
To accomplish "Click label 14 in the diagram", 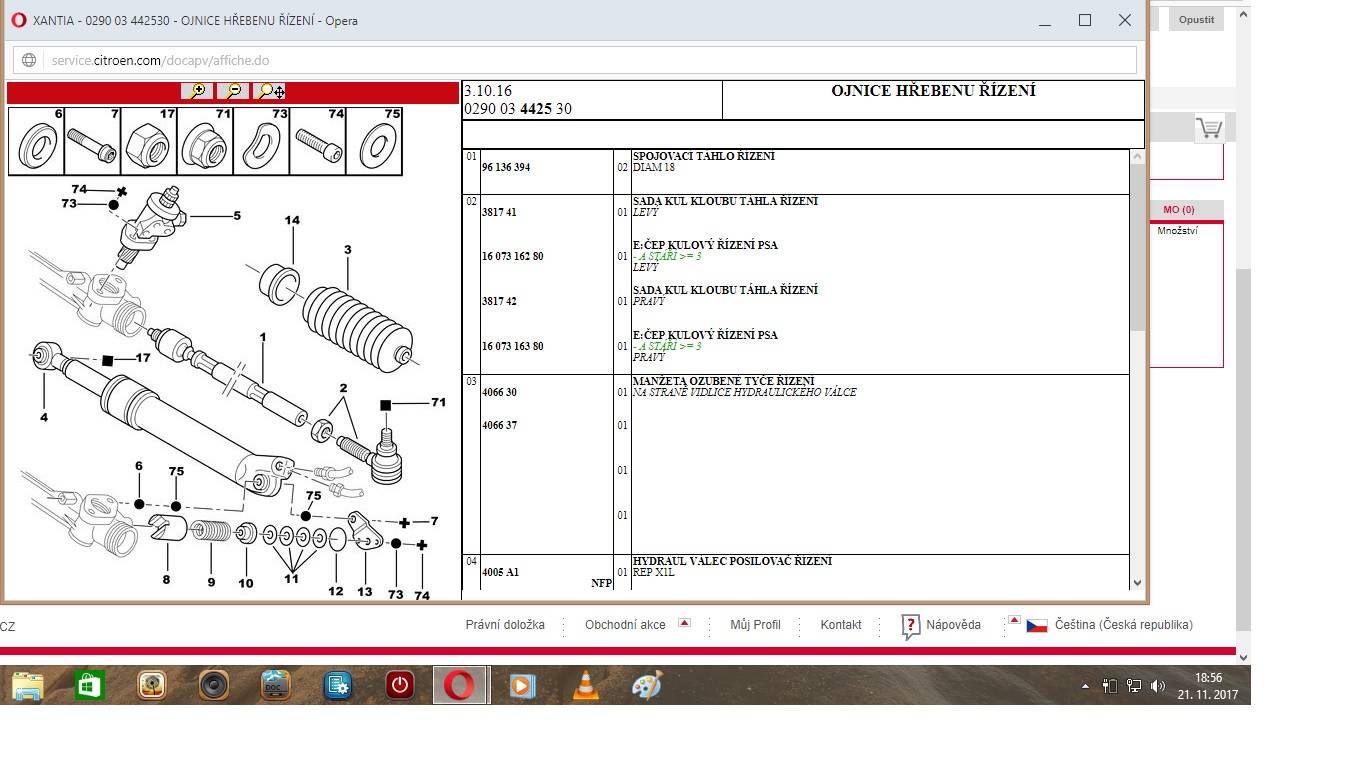I will pyautogui.click(x=292, y=220).
